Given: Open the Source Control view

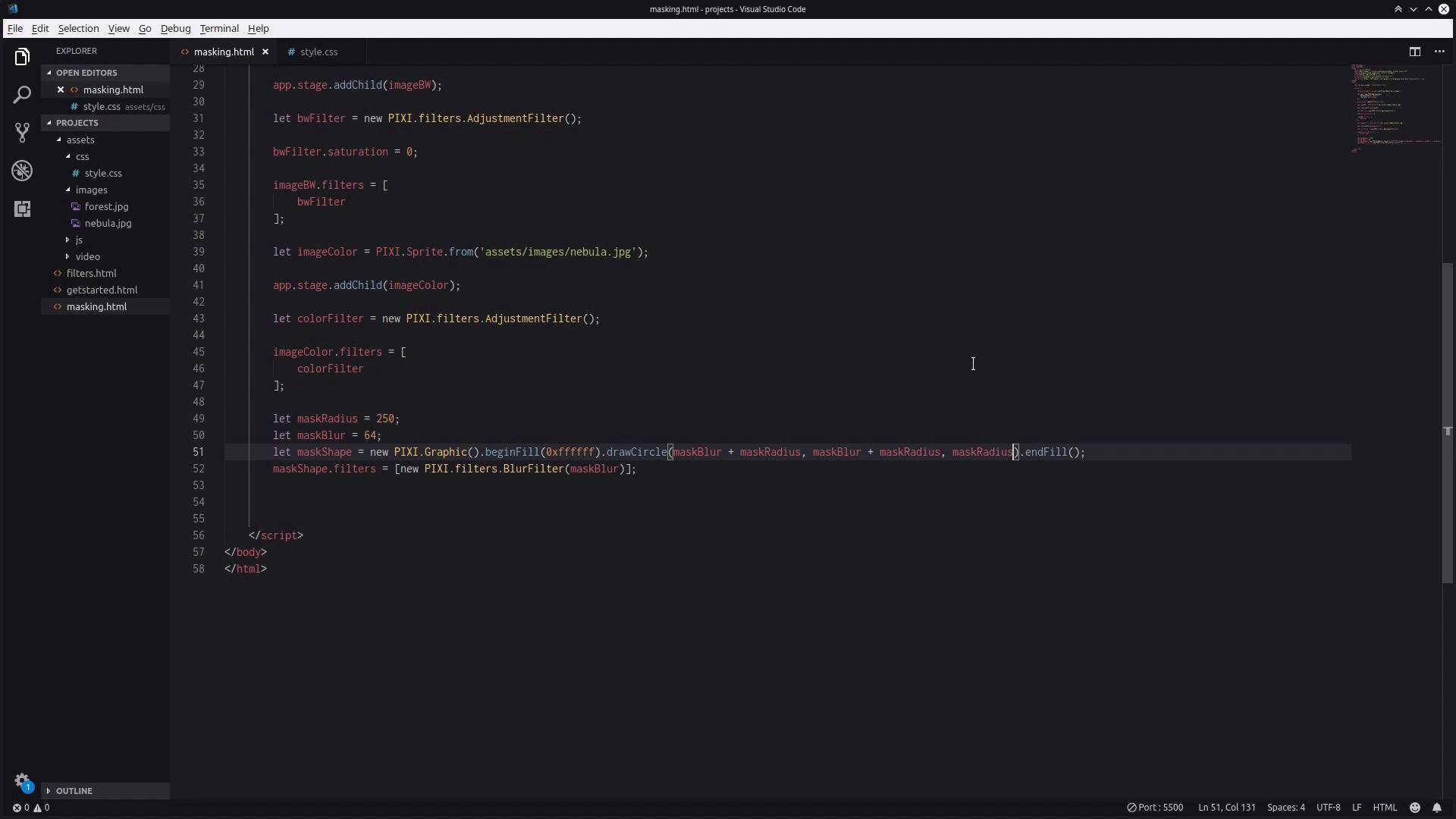Looking at the screenshot, I should (22, 133).
